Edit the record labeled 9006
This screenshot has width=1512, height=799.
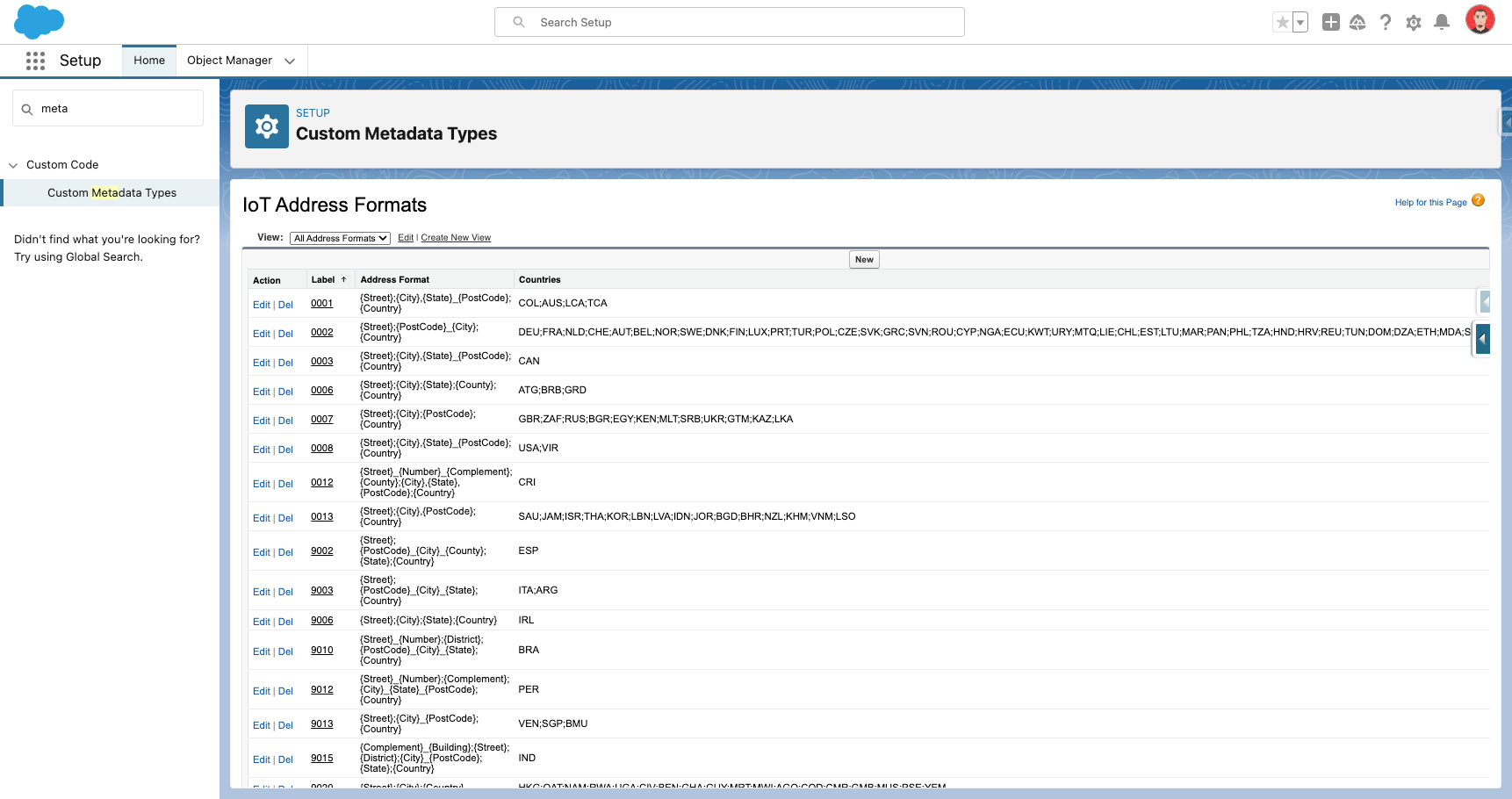pyautogui.click(x=262, y=622)
